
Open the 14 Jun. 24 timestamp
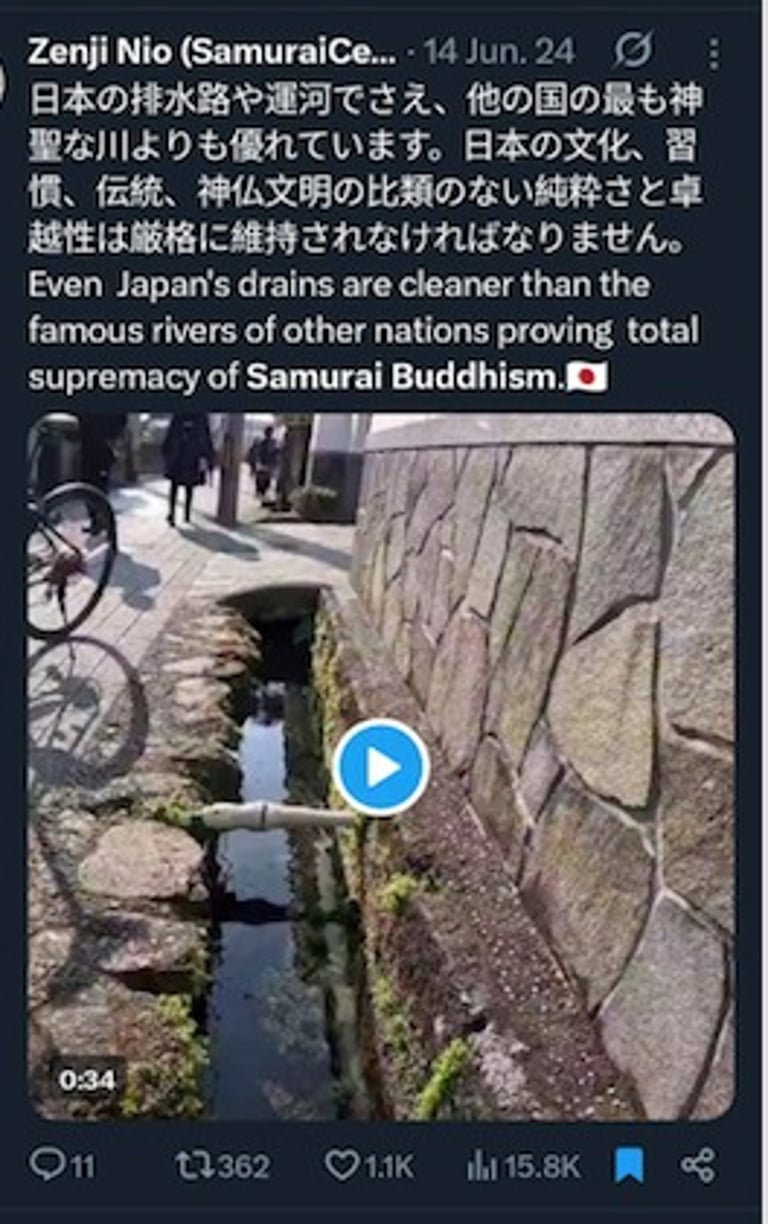(x=499, y=52)
